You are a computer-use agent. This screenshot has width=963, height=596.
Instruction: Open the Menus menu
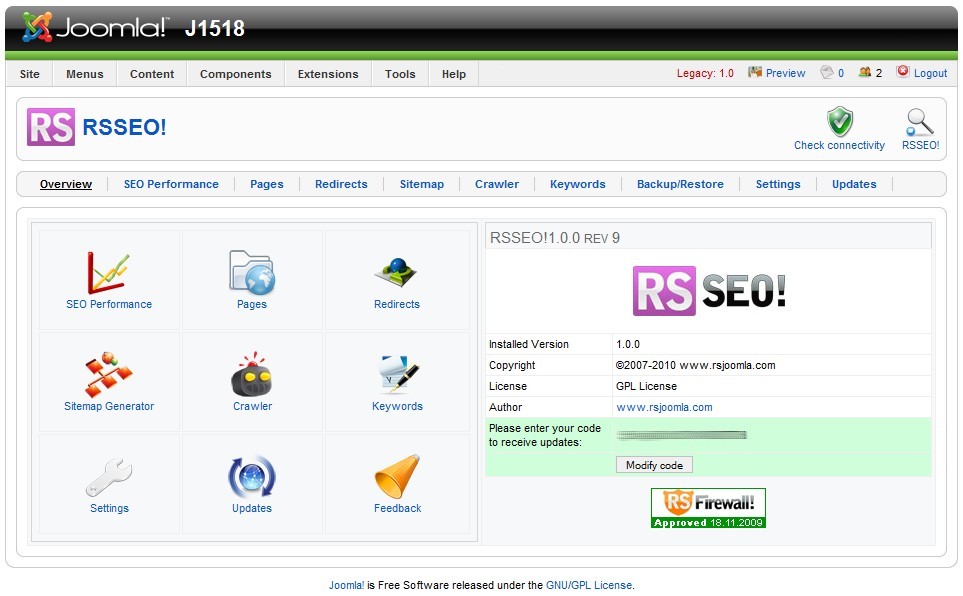pos(85,74)
